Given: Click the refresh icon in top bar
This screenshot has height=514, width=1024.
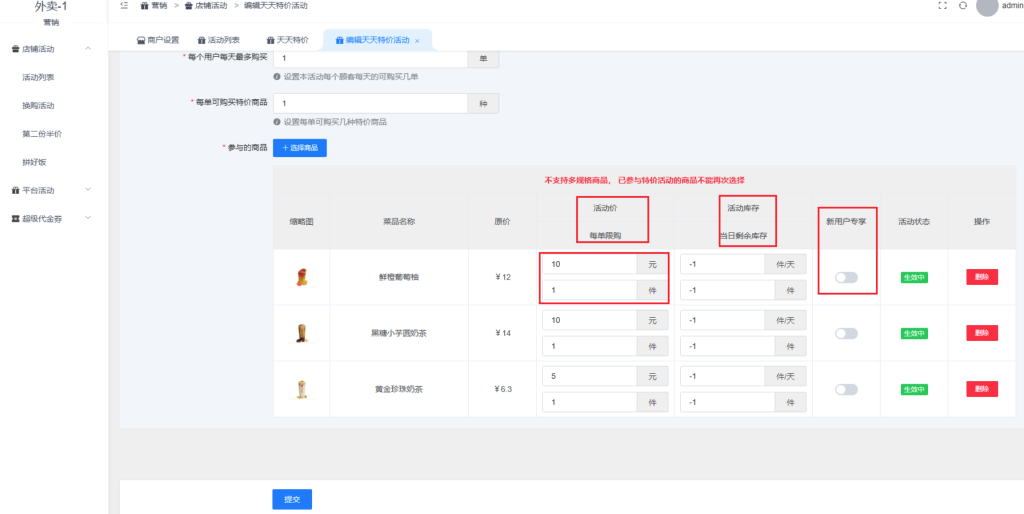Looking at the screenshot, I should (x=962, y=6).
